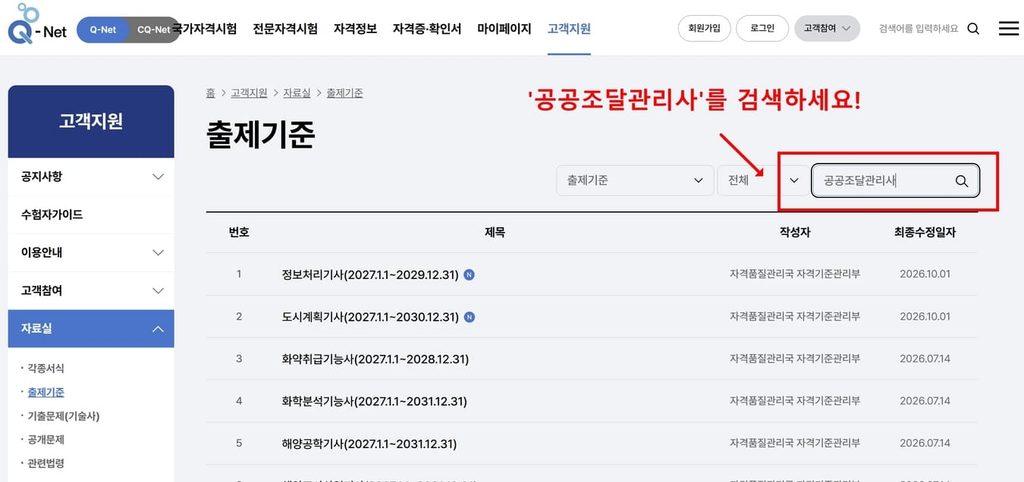Open 마이페이지 menu

(x=504, y=29)
